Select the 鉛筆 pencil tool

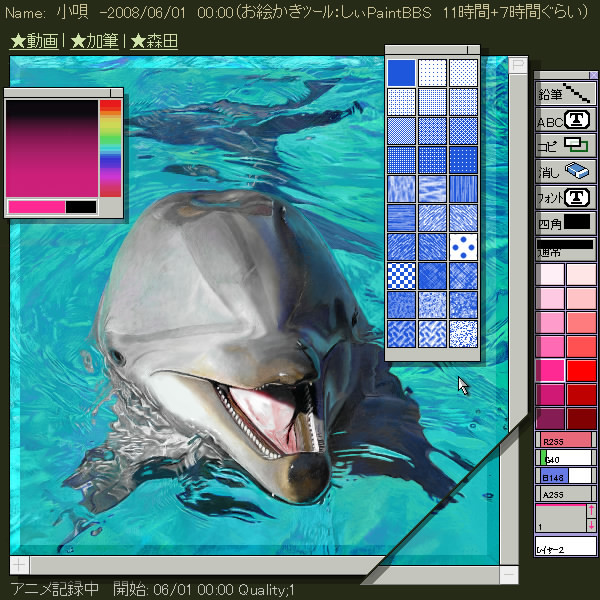[566, 94]
